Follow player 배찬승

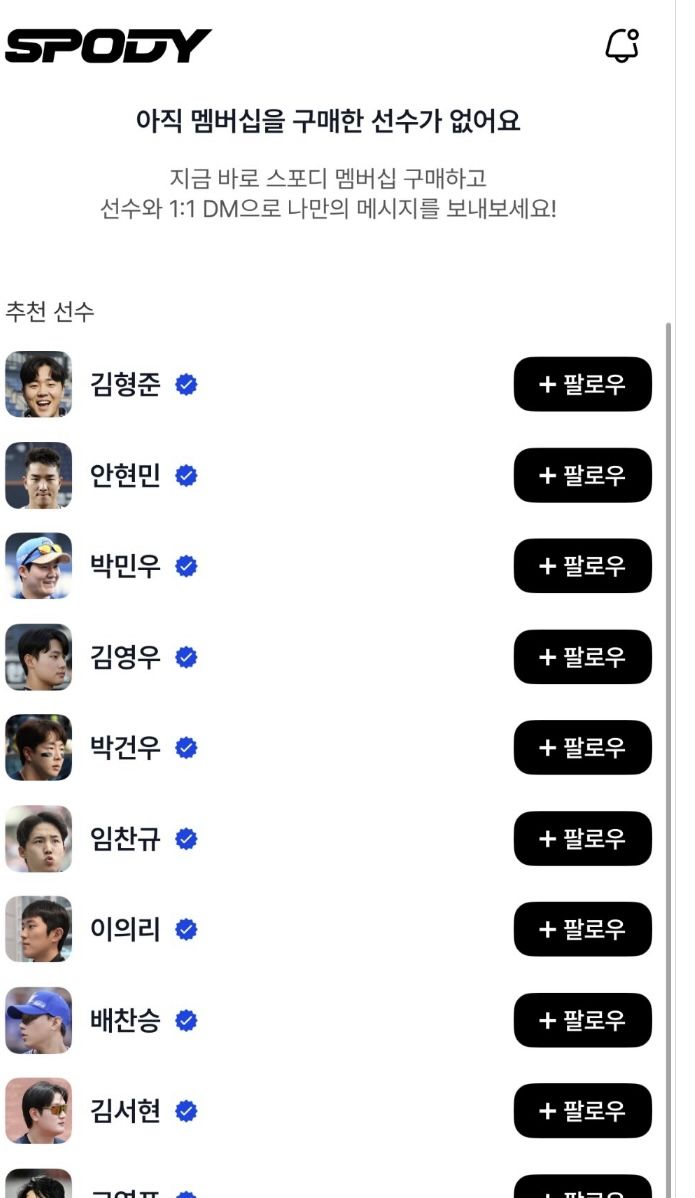582,1020
